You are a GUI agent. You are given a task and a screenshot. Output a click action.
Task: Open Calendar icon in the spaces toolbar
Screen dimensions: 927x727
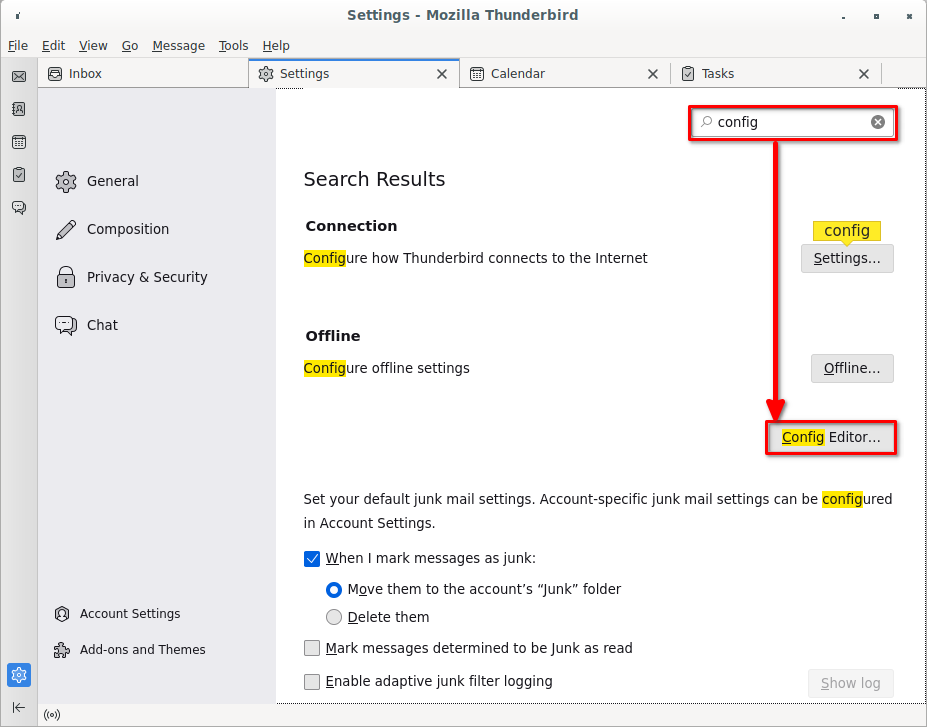[x=18, y=142]
